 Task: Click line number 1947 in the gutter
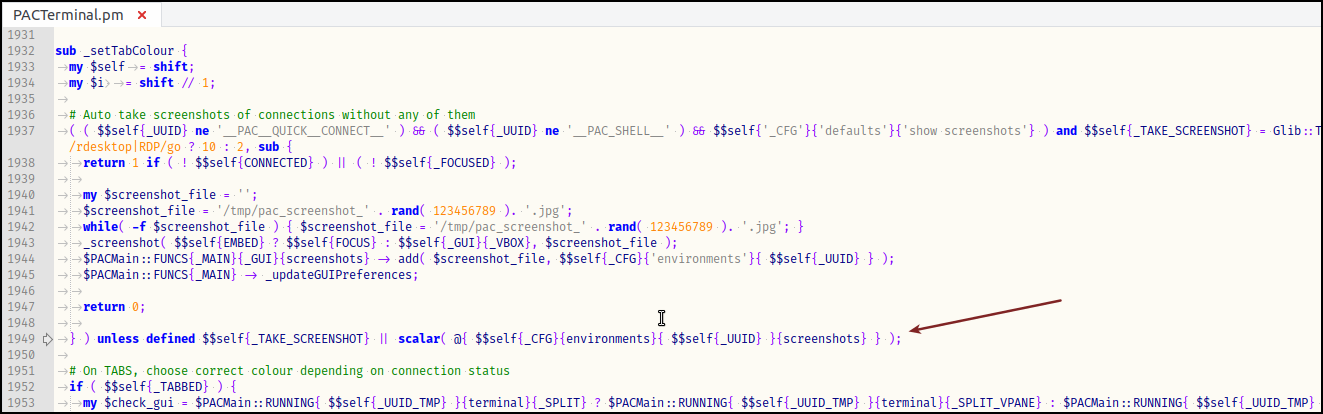click(x=20, y=306)
